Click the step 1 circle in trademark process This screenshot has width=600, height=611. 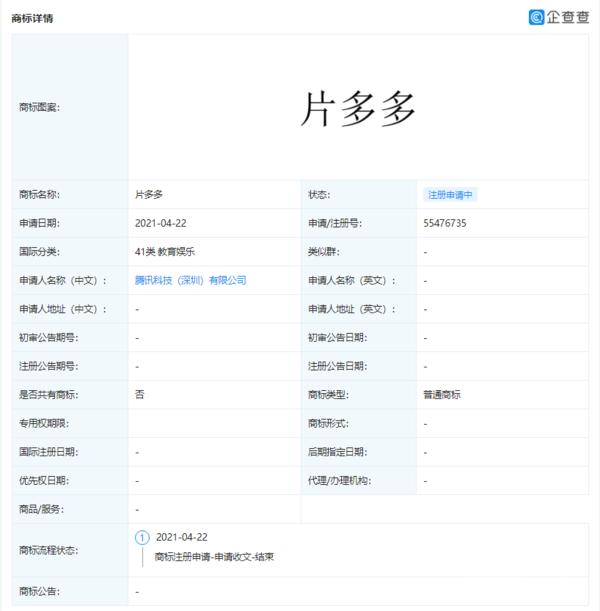[142, 538]
